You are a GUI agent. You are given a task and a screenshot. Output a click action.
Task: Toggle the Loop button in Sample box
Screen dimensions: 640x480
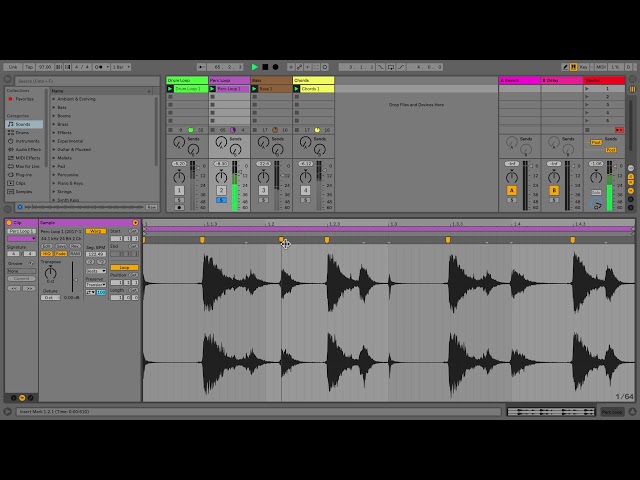pos(124,267)
